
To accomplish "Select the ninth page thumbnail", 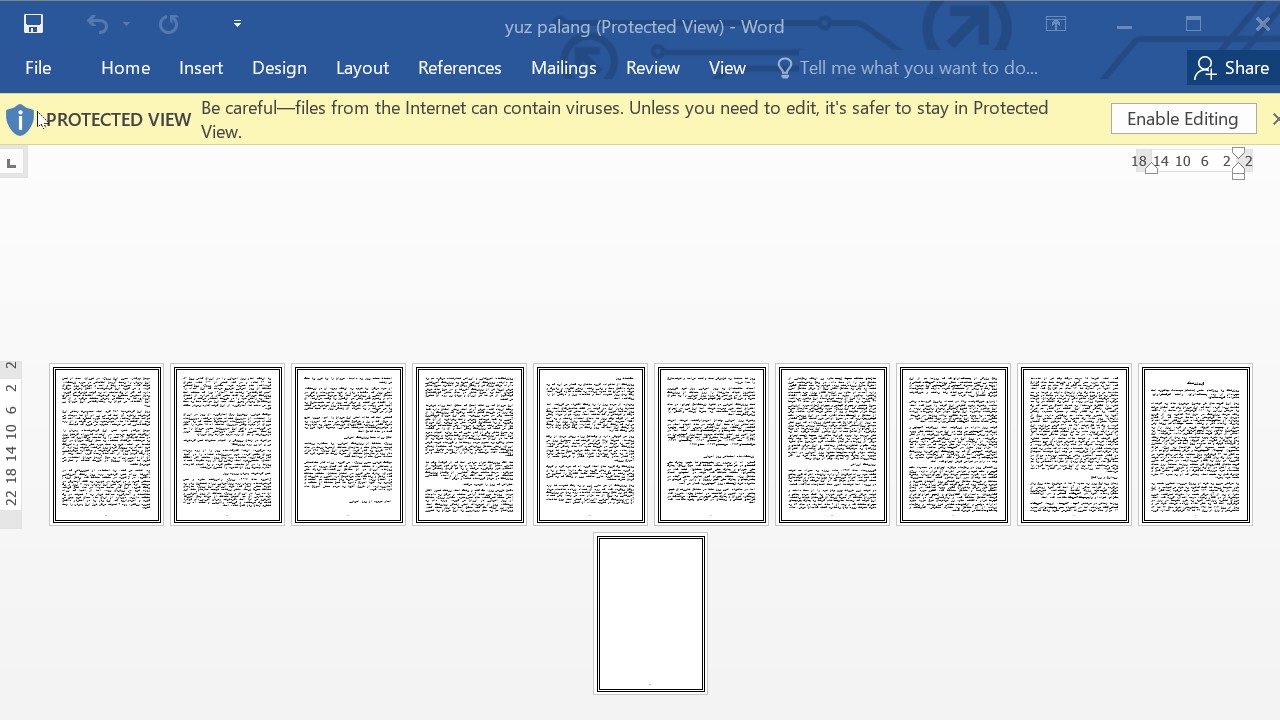I will (1075, 445).
